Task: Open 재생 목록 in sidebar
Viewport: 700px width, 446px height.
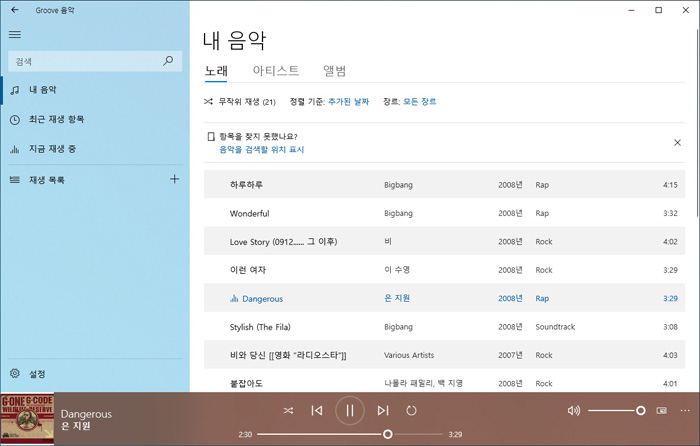Action: coord(85,179)
